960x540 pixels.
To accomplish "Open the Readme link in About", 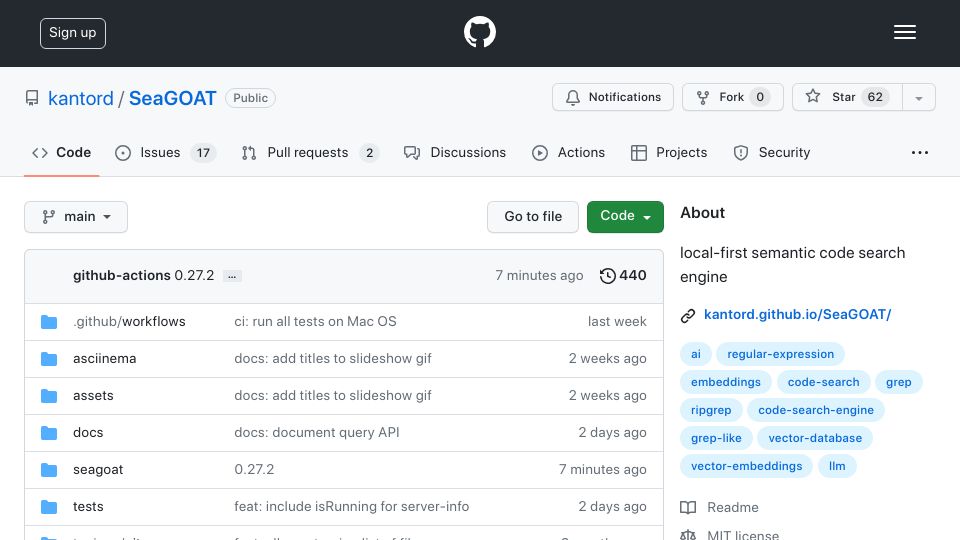I will click(732, 508).
